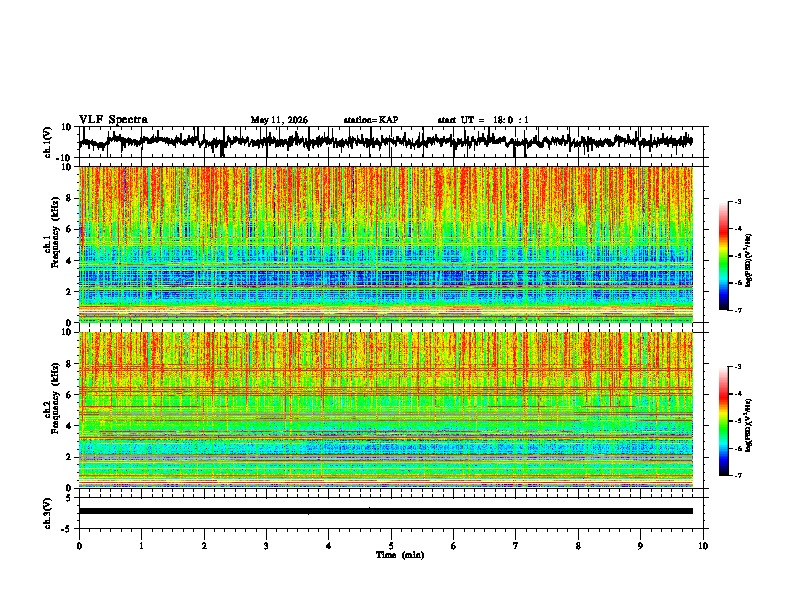Click the solid black ch.3 signal bar
This screenshot has width=792, height=612.
coord(385,511)
